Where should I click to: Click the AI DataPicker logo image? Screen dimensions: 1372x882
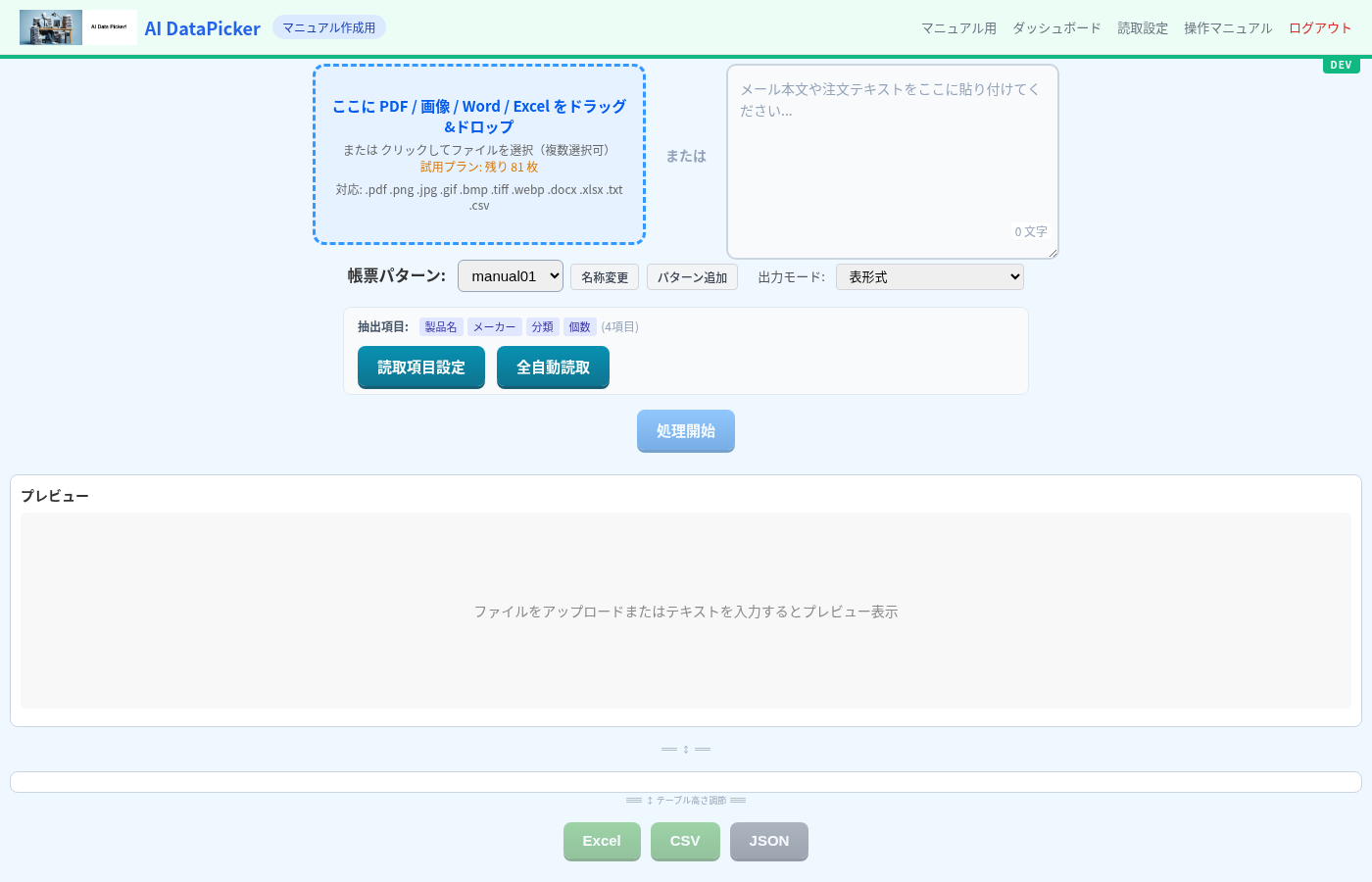(77, 27)
